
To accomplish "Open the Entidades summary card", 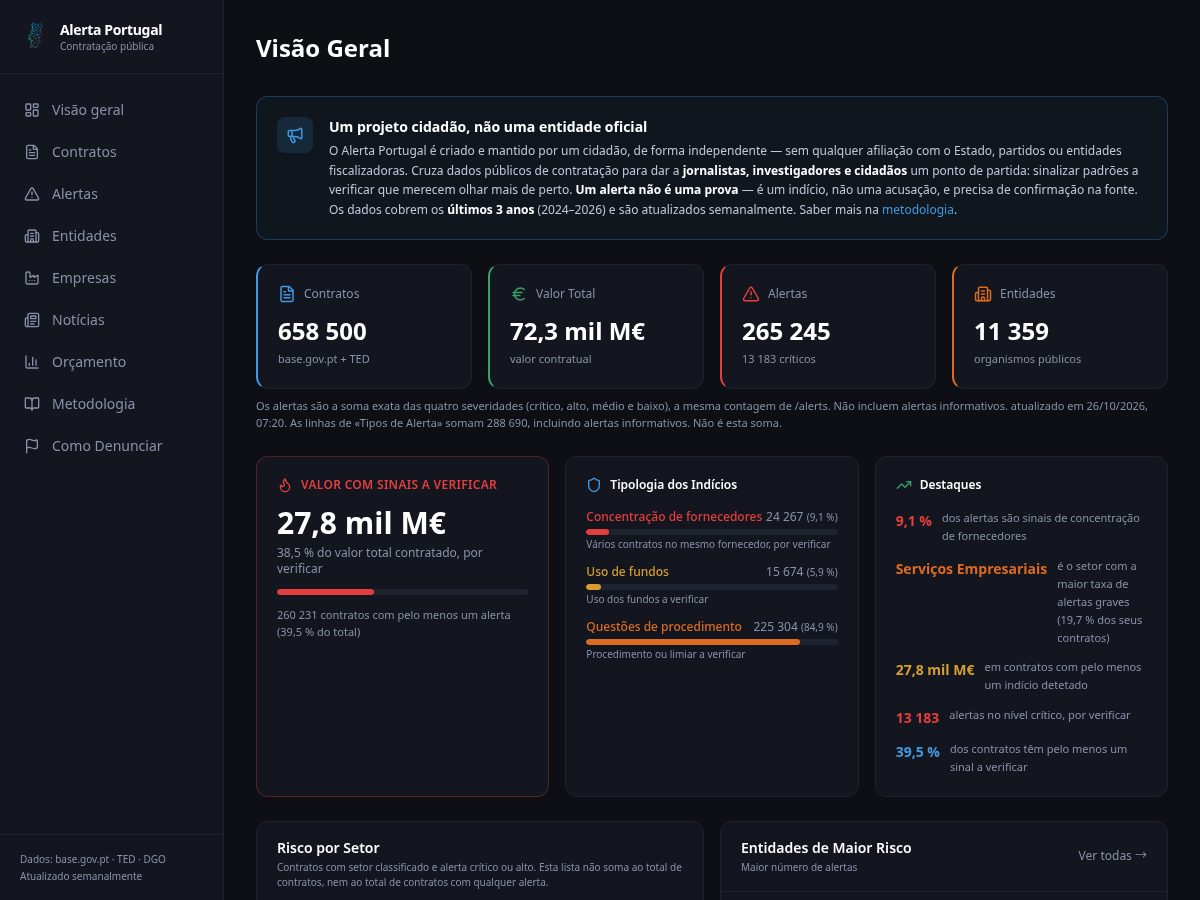I will 1060,326.
